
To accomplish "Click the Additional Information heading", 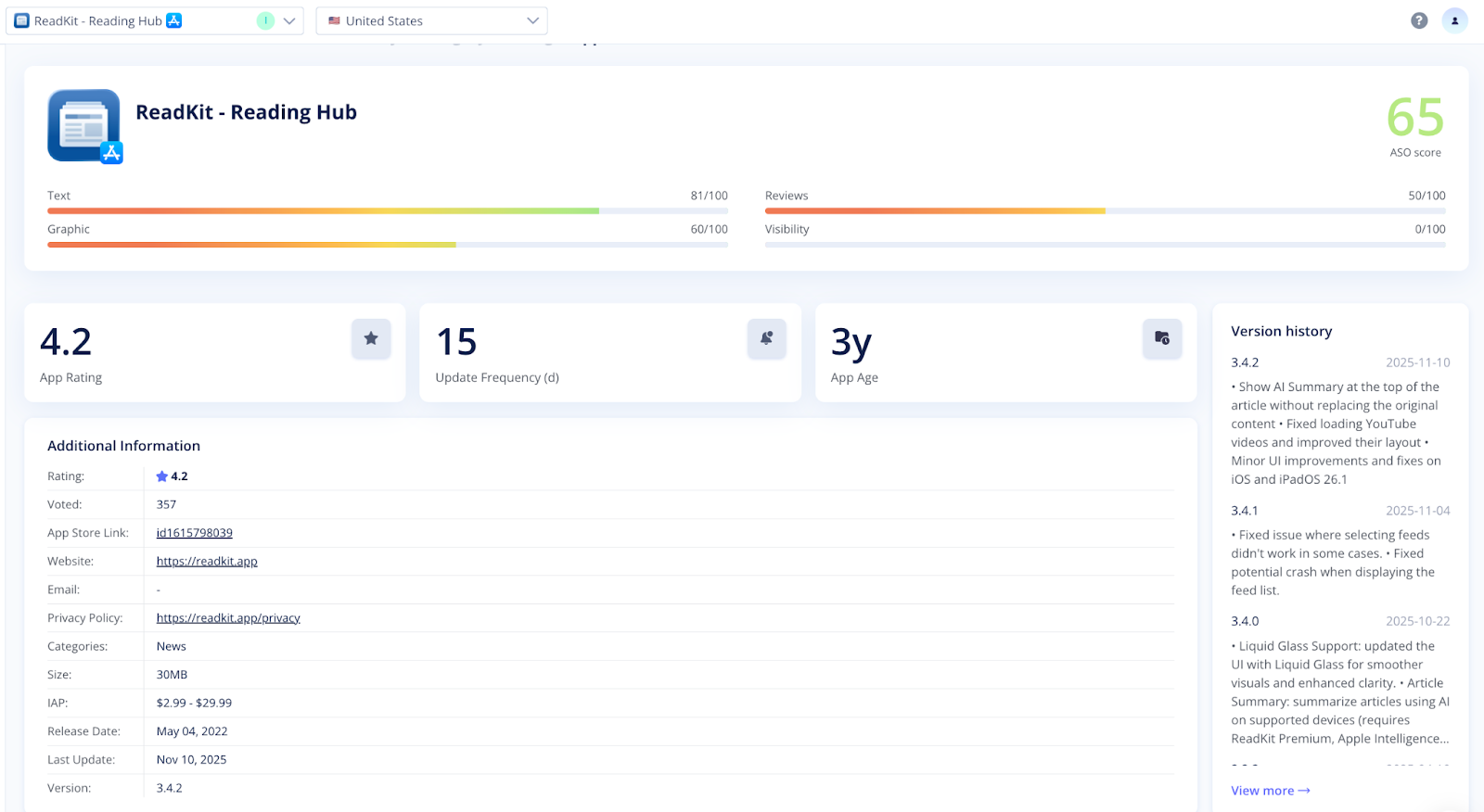I will tap(124, 446).
